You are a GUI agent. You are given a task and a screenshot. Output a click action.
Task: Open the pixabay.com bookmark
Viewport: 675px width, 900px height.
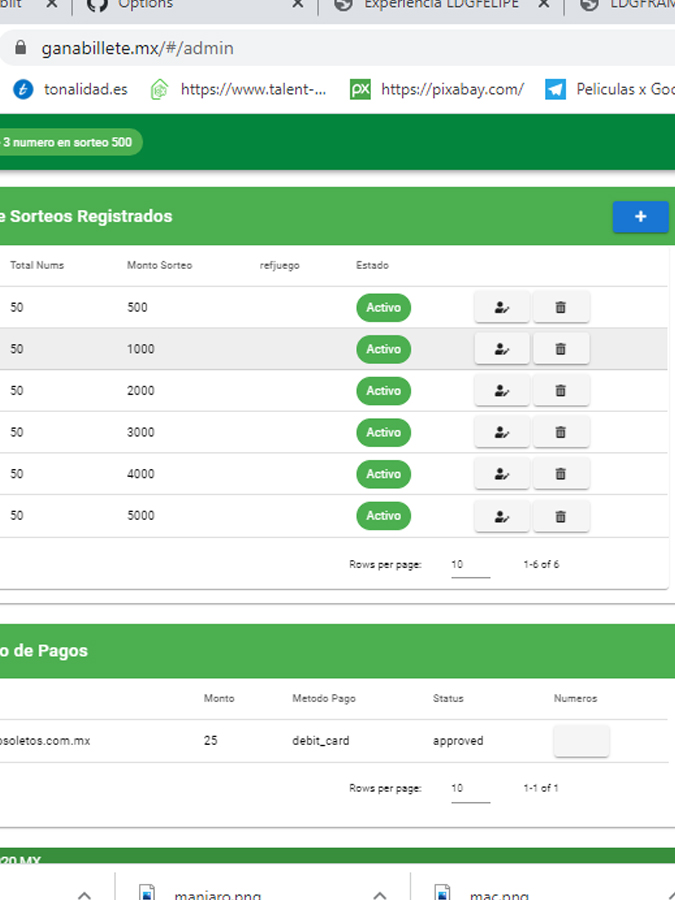(x=437, y=90)
